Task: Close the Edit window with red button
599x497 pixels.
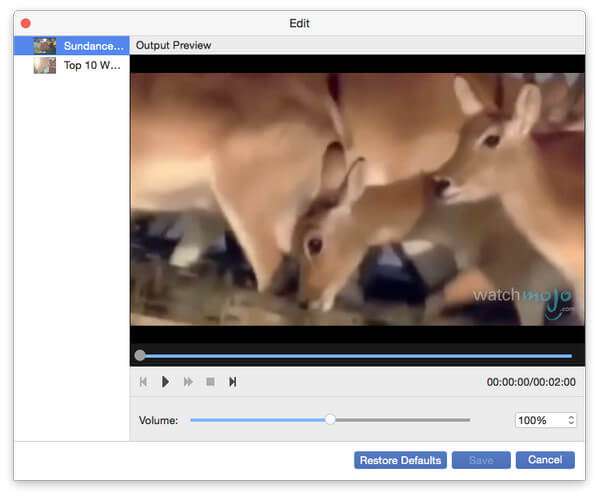Action: coord(26,23)
